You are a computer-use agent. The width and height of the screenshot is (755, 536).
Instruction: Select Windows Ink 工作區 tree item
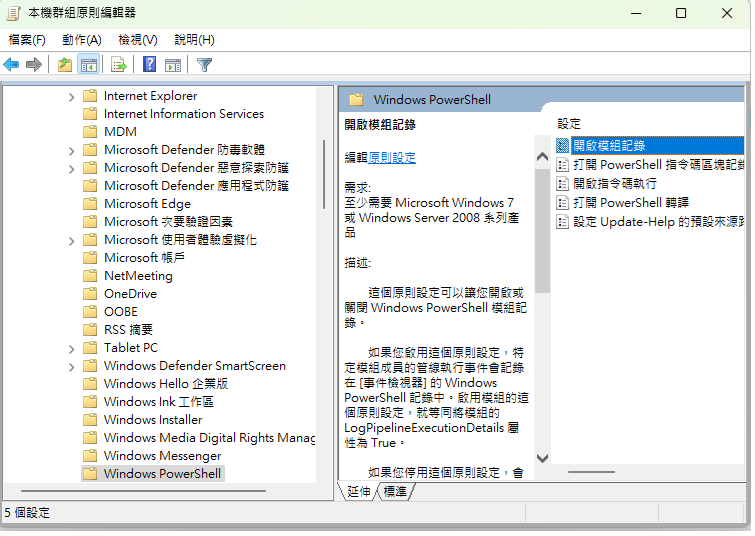click(x=159, y=402)
